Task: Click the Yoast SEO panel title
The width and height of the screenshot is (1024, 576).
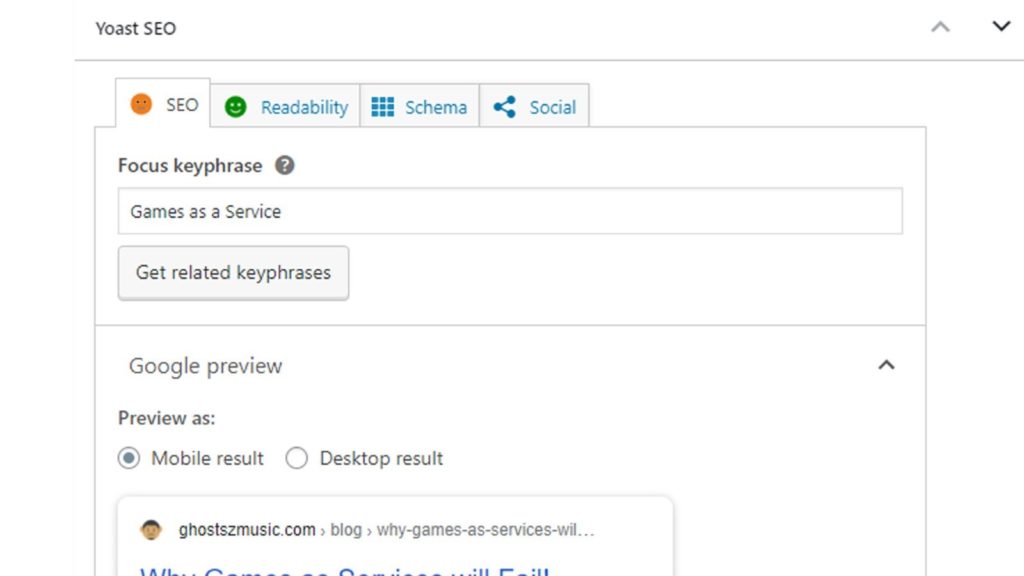Action: 136,29
